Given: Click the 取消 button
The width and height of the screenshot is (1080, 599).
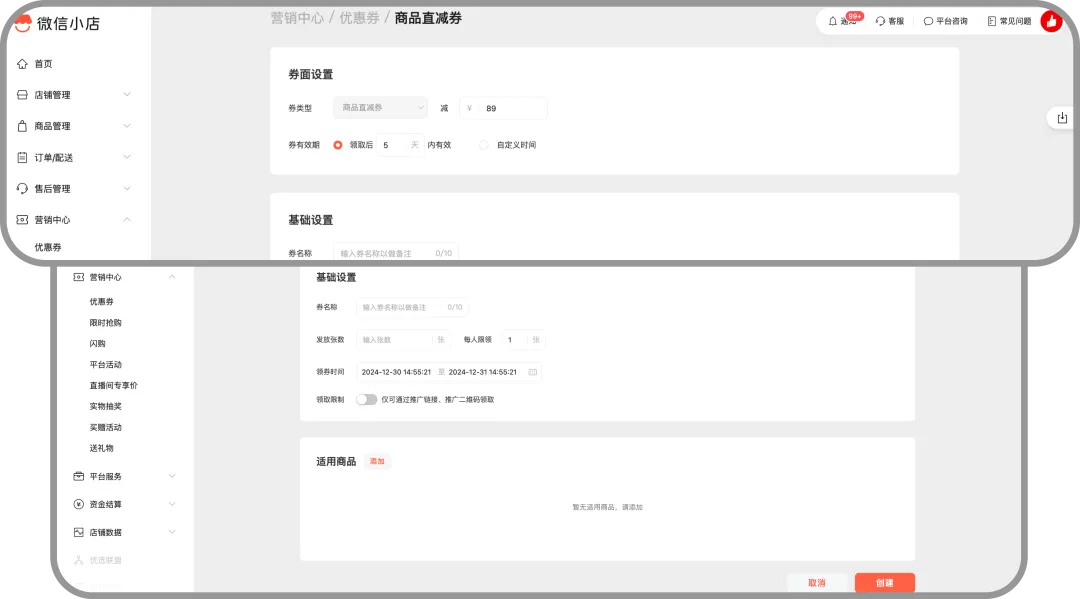Looking at the screenshot, I should 817,582.
